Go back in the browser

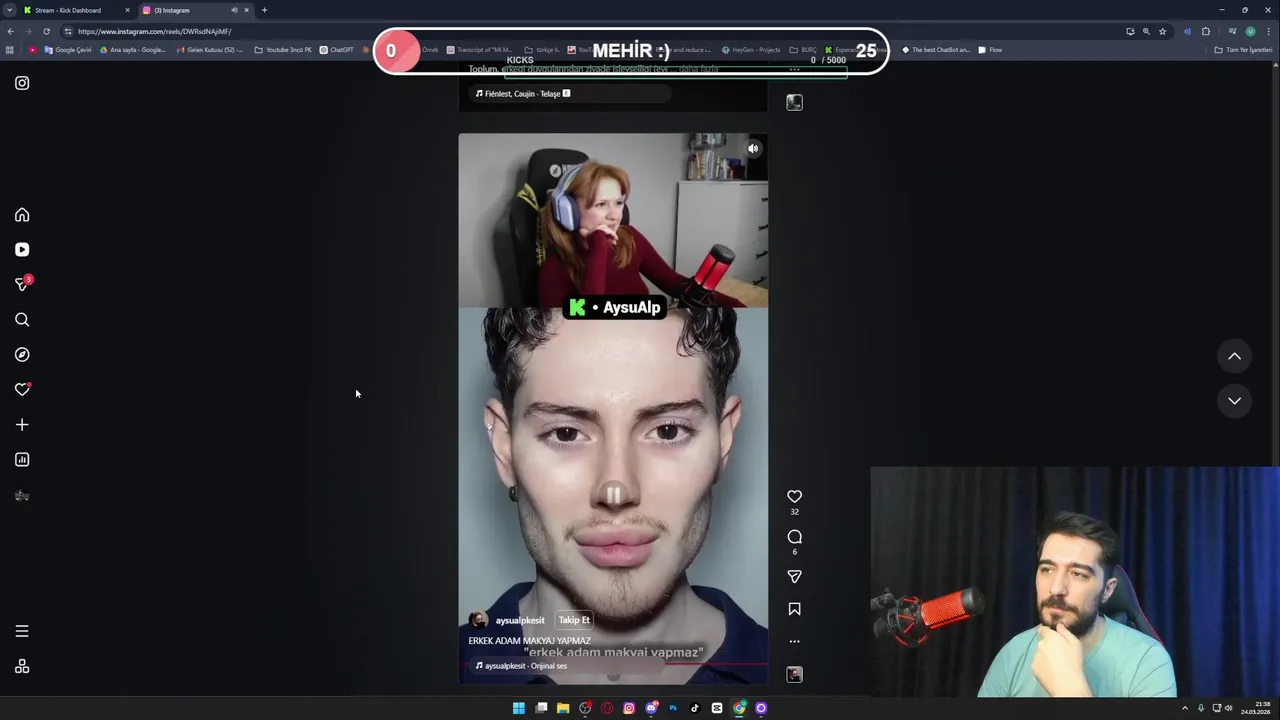click(x=10, y=31)
